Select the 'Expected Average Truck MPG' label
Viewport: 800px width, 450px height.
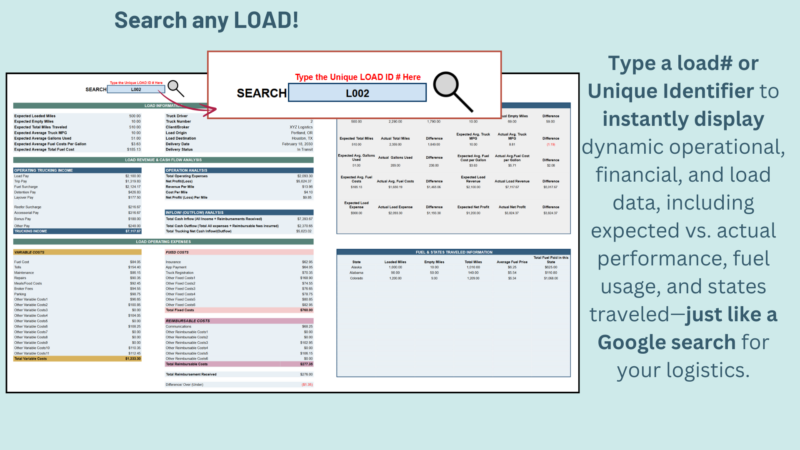click(x=39, y=133)
